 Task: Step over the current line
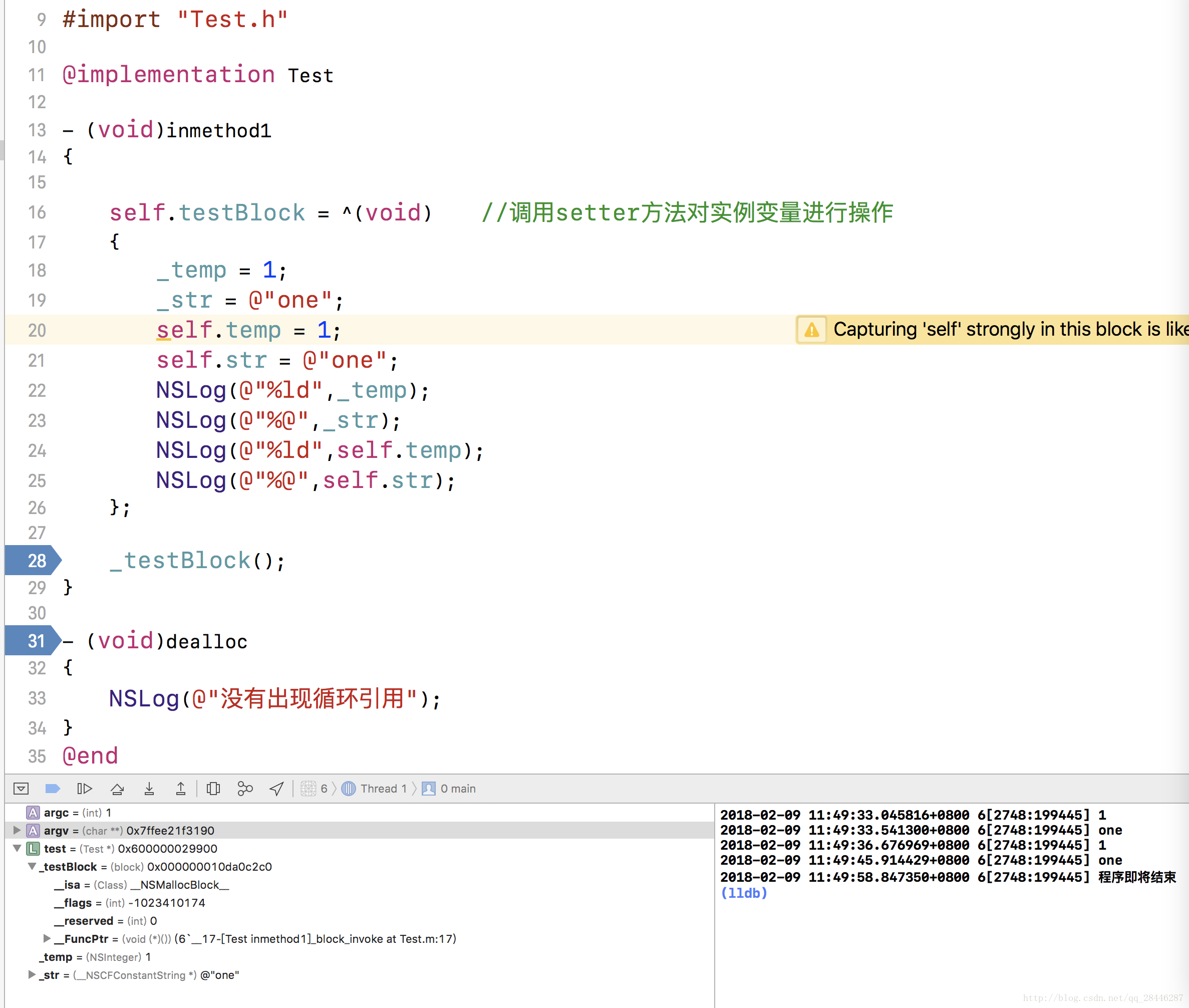pos(117,789)
